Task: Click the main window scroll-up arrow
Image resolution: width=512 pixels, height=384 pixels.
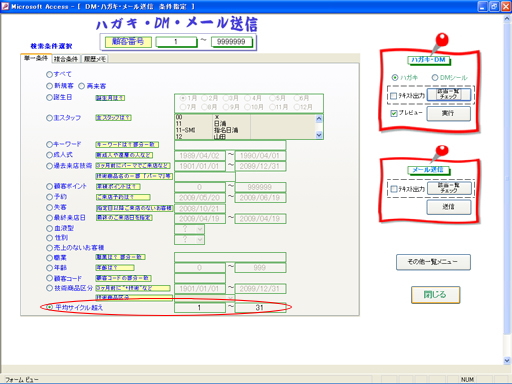Action: (x=507, y=19)
